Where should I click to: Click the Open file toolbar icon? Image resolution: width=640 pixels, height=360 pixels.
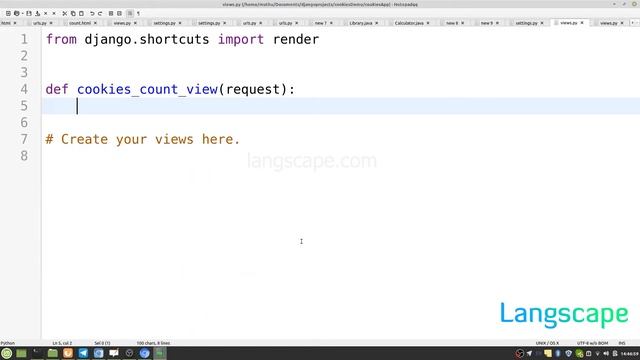coord(17,13)
